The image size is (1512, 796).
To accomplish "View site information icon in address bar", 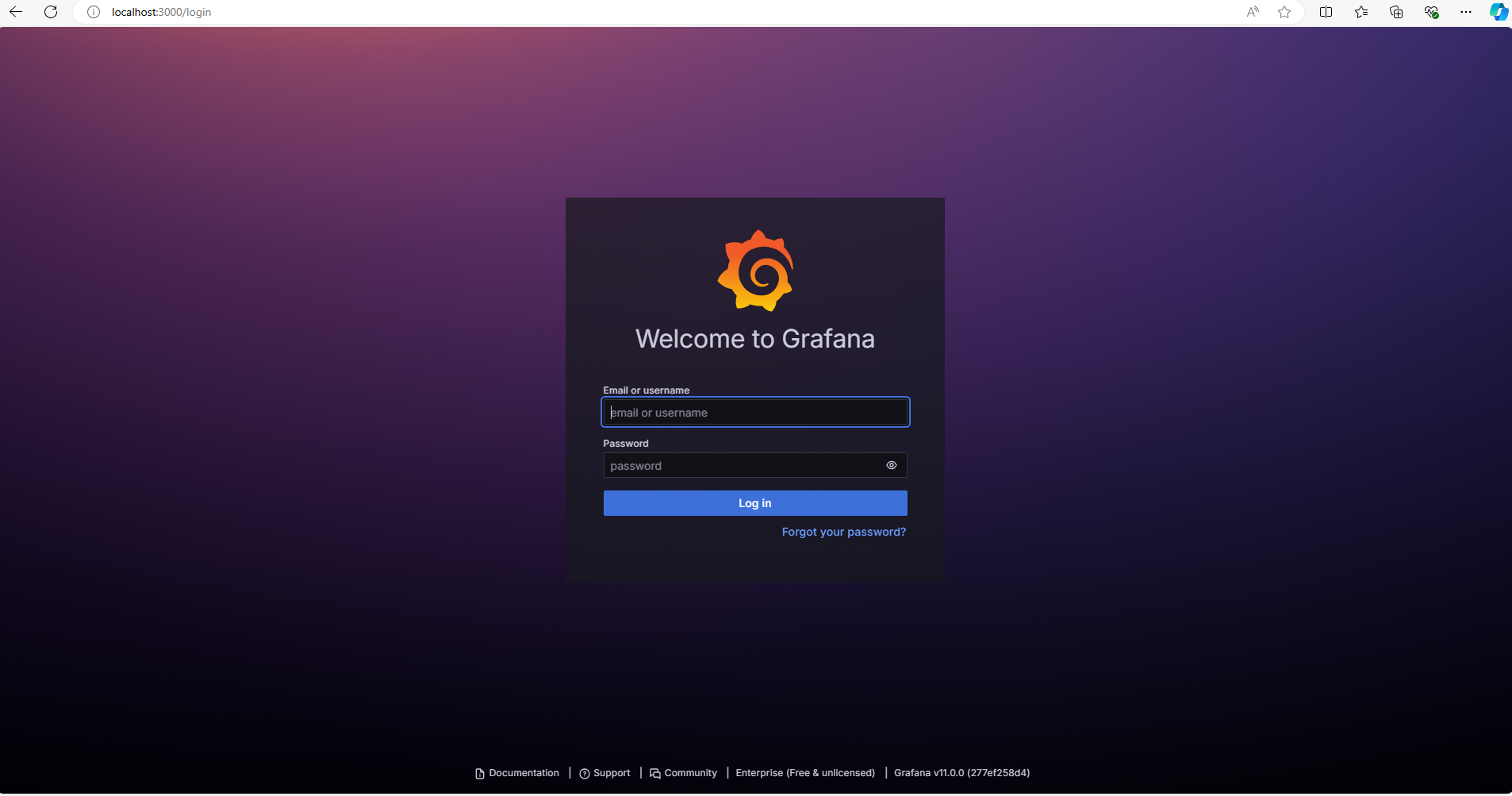I will [94, 12].
